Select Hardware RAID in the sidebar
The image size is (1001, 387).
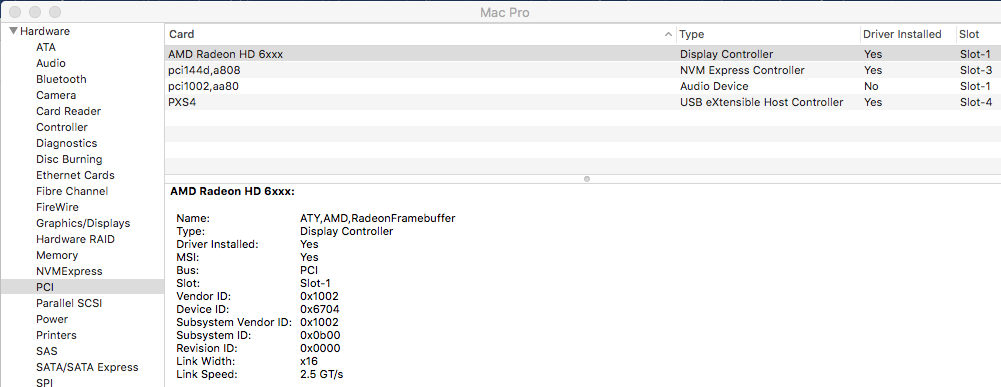(x=75, y=239)
